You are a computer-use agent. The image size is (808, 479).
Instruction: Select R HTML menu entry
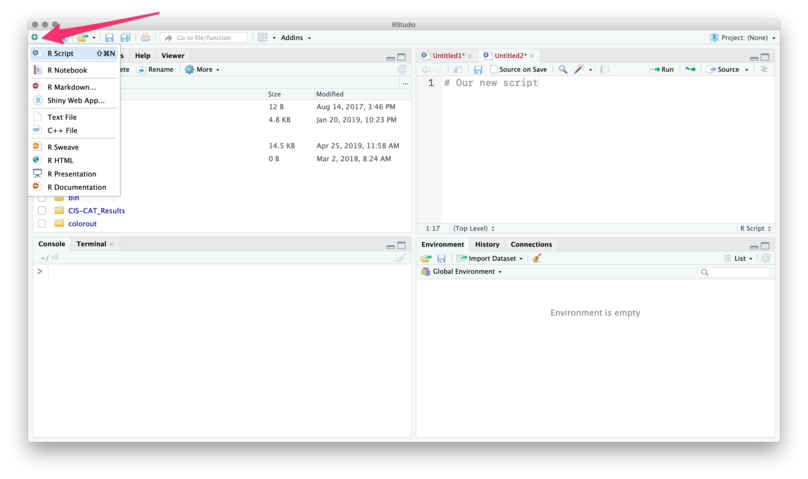[x=74, y=160]
